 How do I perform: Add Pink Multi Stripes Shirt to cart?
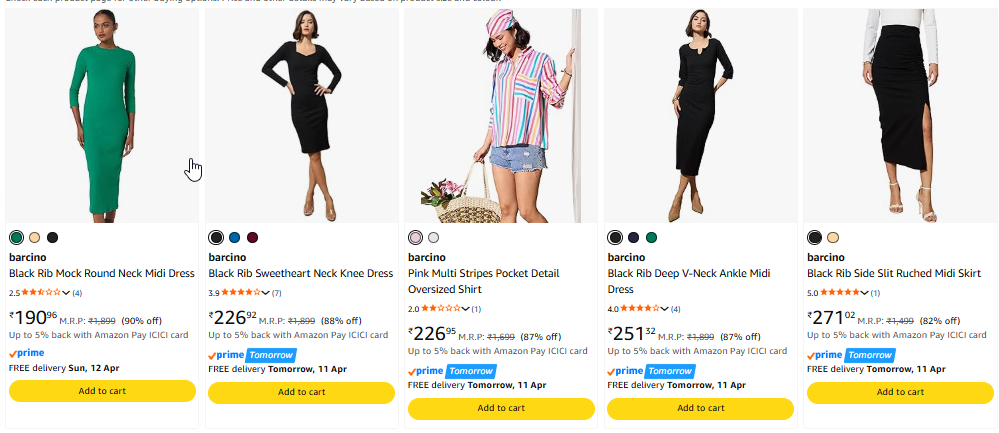[x=501, y=408]
